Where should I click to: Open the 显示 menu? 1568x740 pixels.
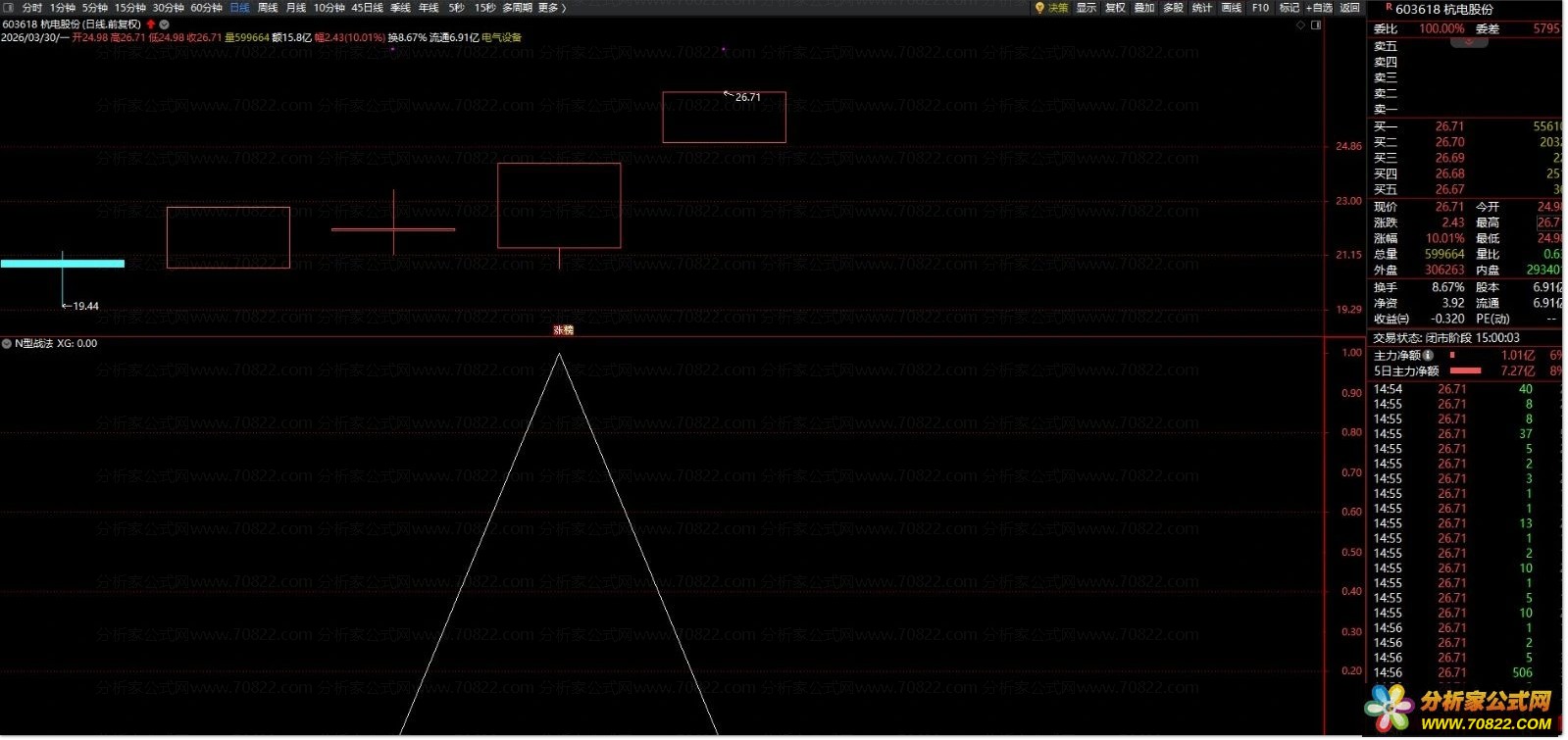(x=1087, y=8)
